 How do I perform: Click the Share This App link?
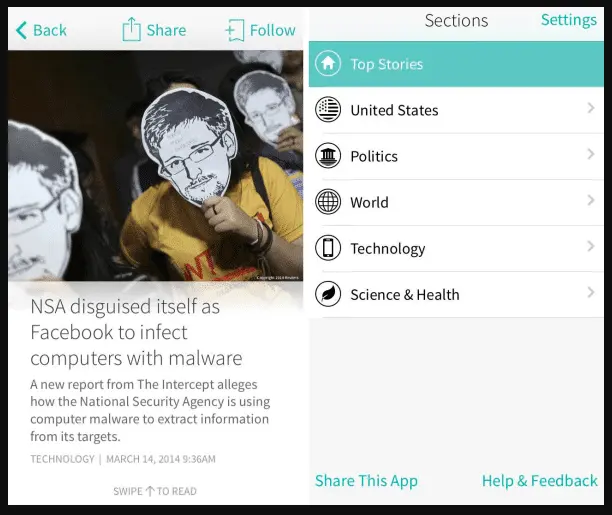[366, 481]
